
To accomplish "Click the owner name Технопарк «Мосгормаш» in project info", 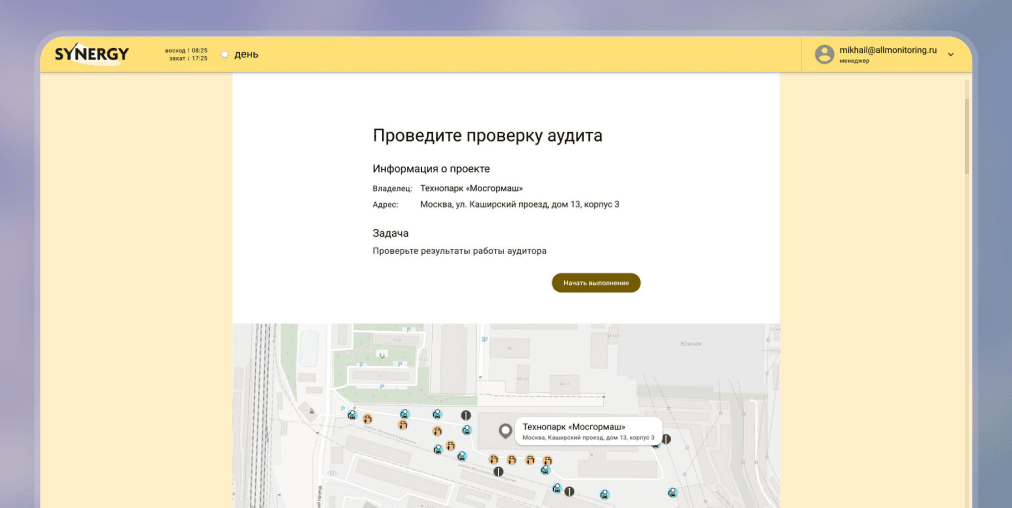I will pos(471,188).
